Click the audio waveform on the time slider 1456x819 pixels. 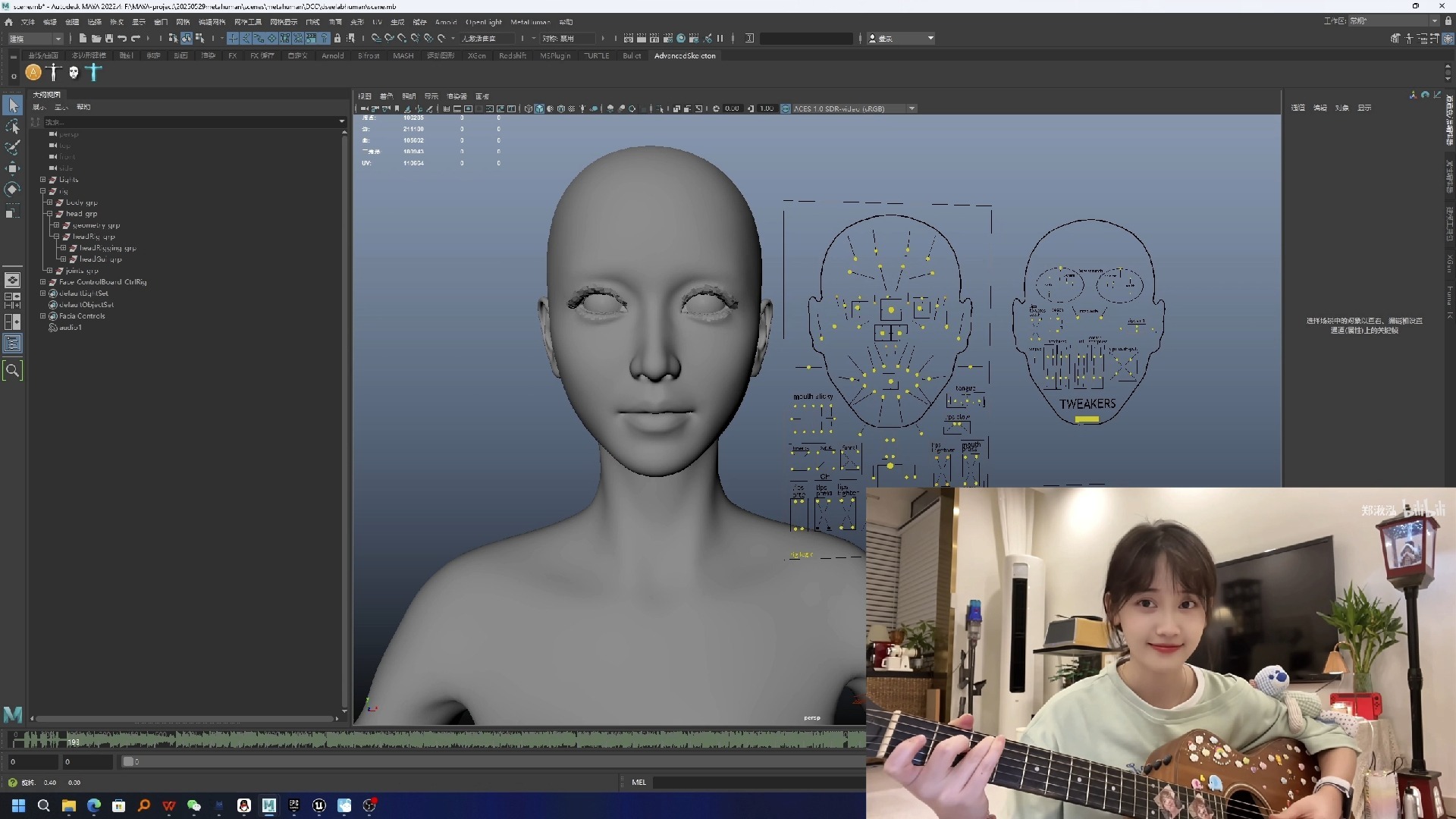click(x=455, y=739)
